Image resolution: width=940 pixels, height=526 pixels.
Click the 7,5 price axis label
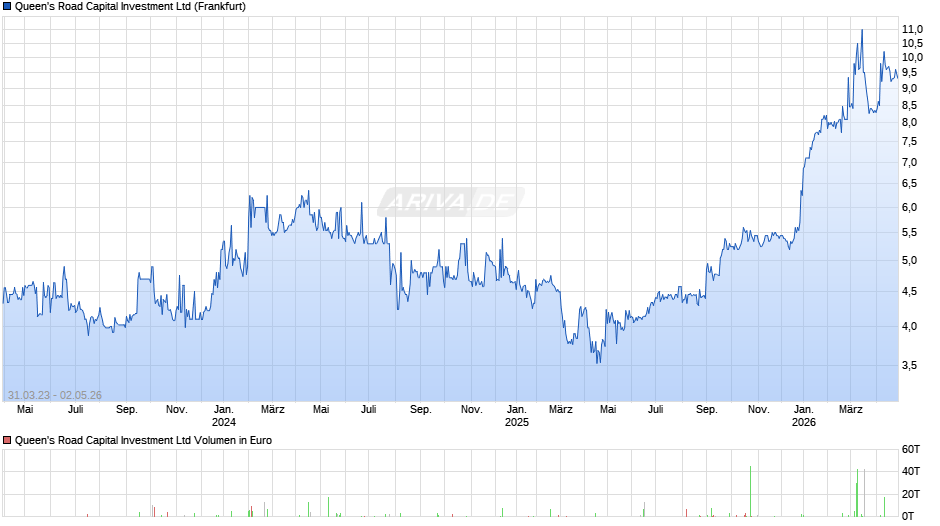[x=909, y=142]
